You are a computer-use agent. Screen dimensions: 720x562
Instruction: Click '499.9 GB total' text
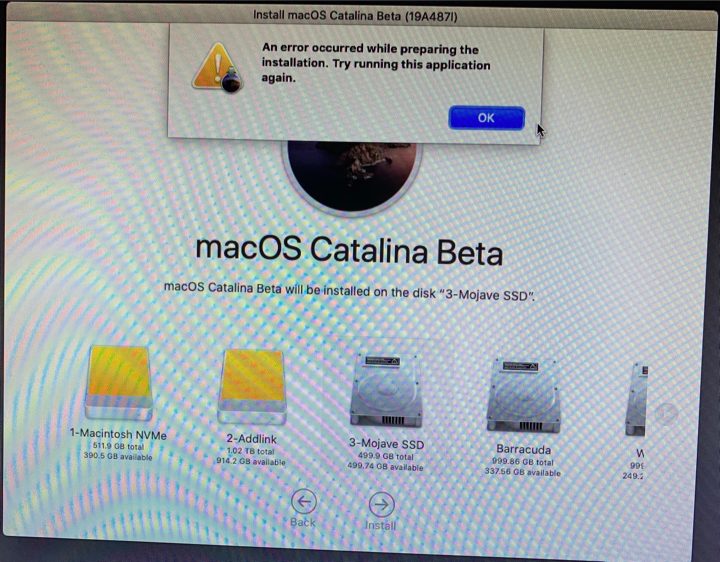click(385, 456)
